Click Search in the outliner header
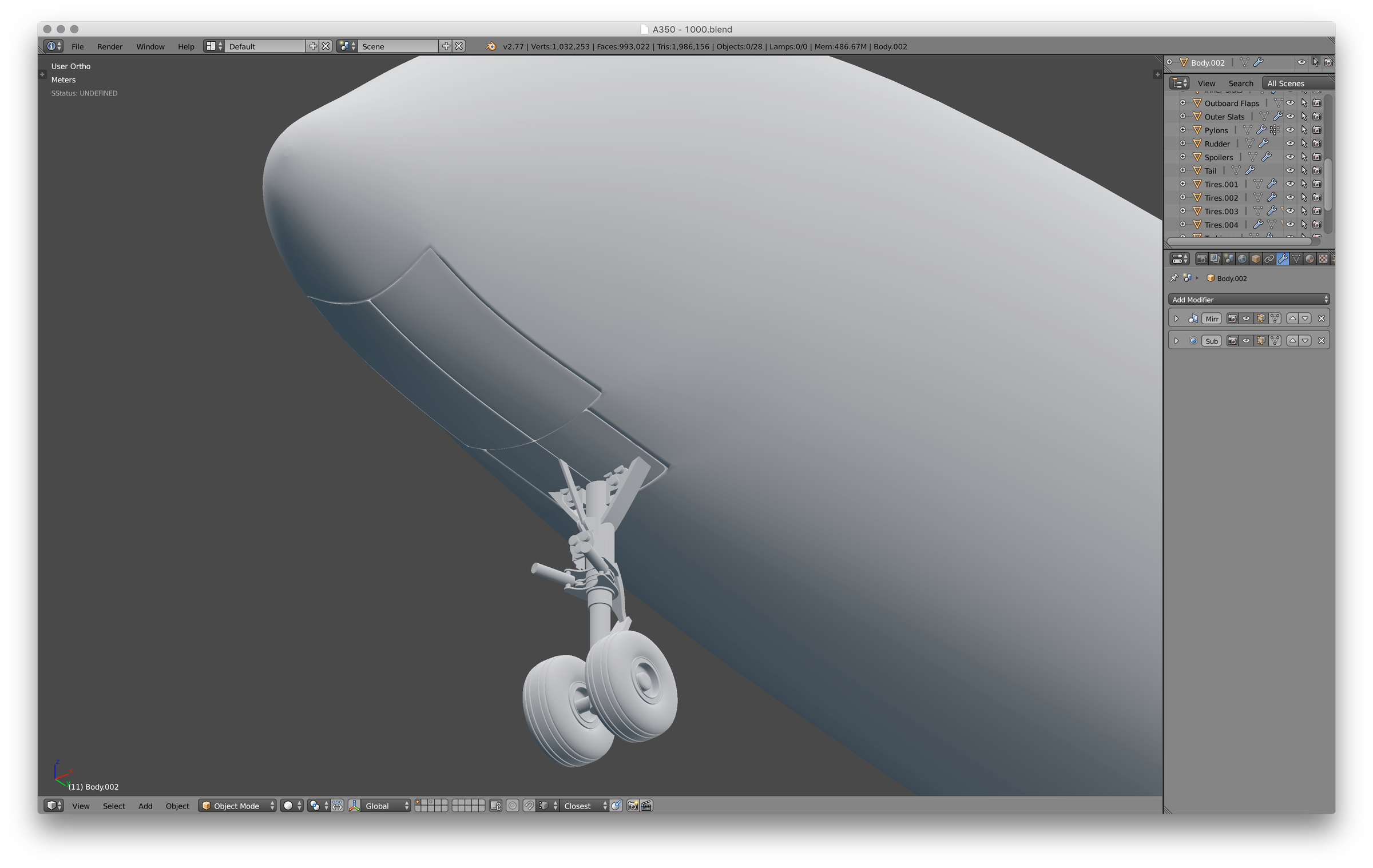The image size is (1373, 868). click(x=1240, y=83)
